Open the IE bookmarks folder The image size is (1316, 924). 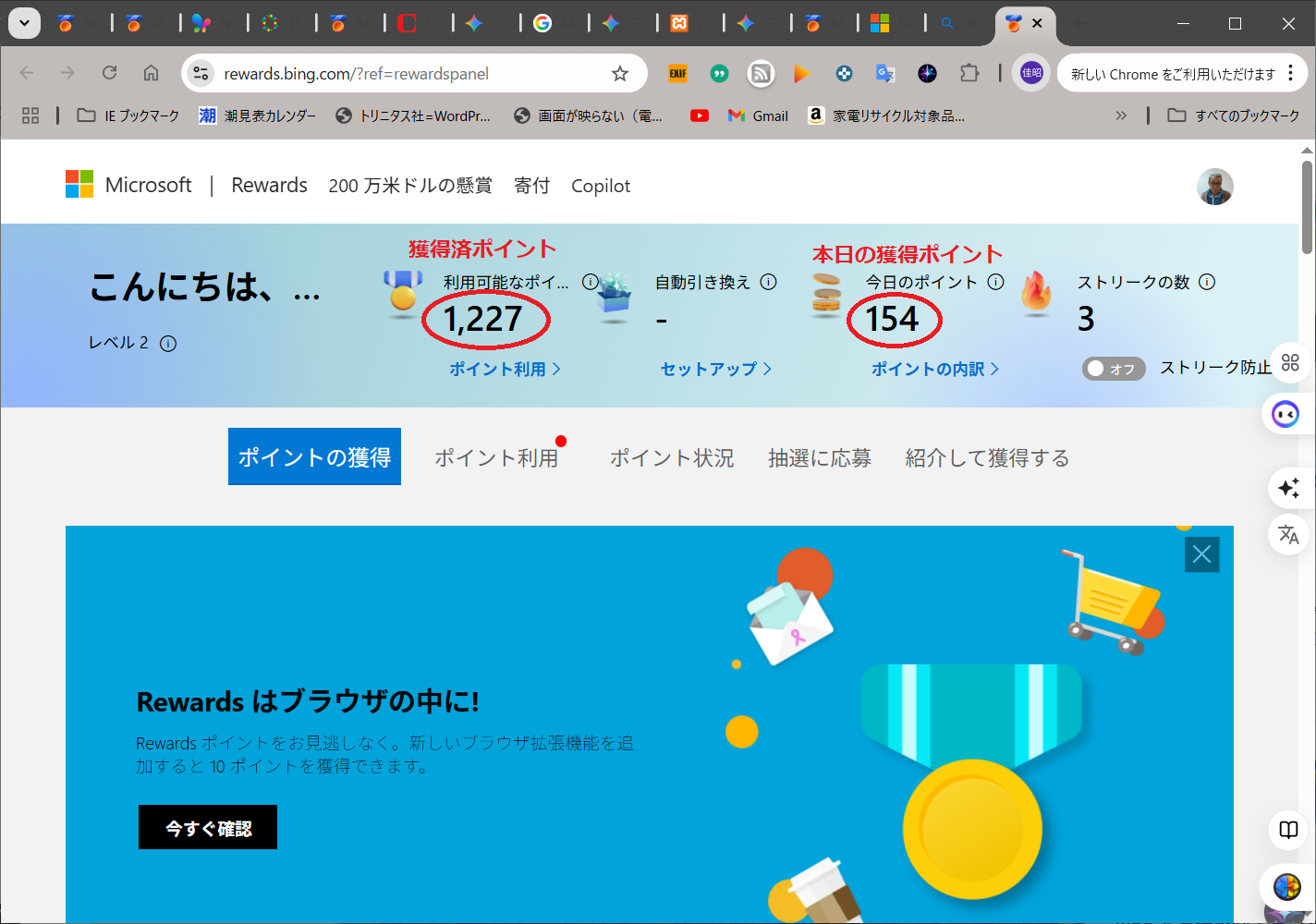(128, 115)
